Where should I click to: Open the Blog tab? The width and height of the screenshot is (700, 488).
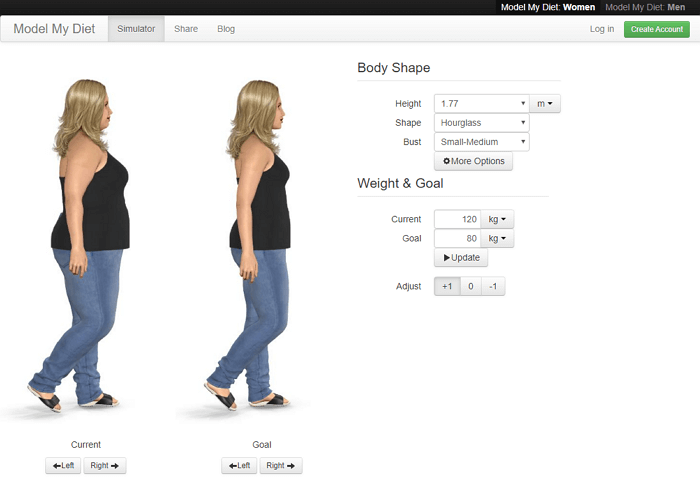[226, 29]
